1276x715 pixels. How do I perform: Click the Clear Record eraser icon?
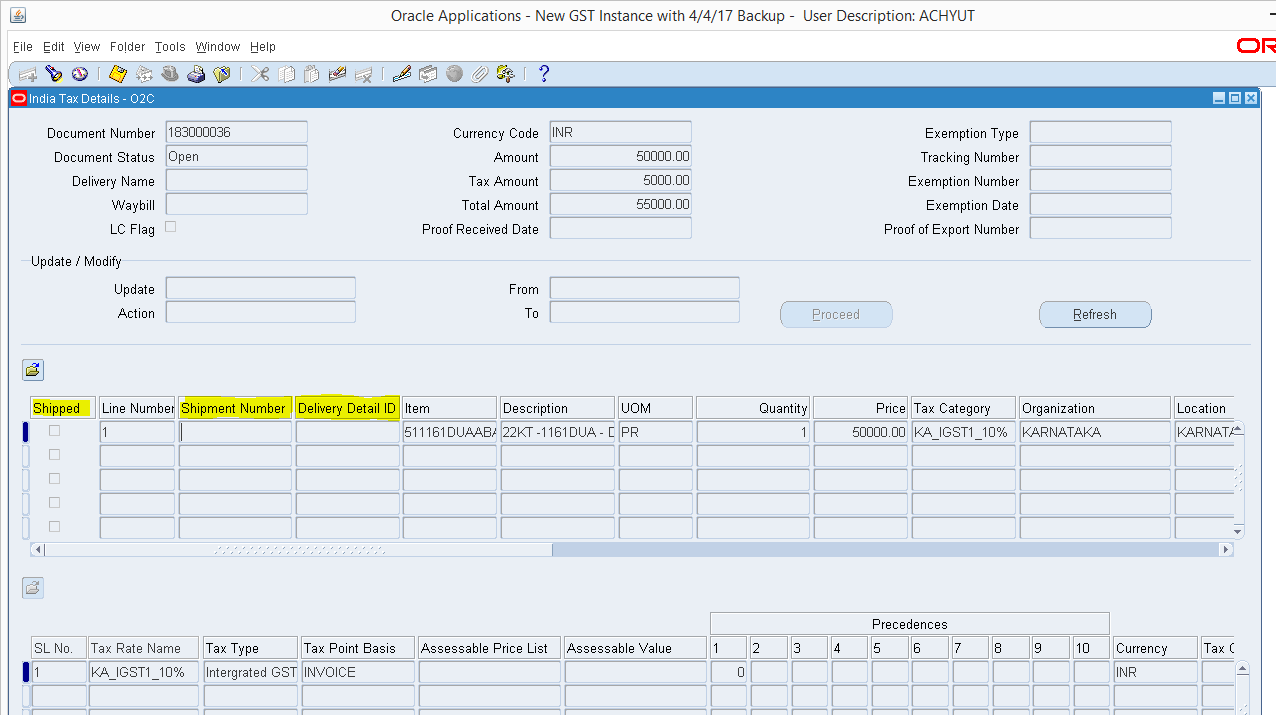tap(337, 73)
